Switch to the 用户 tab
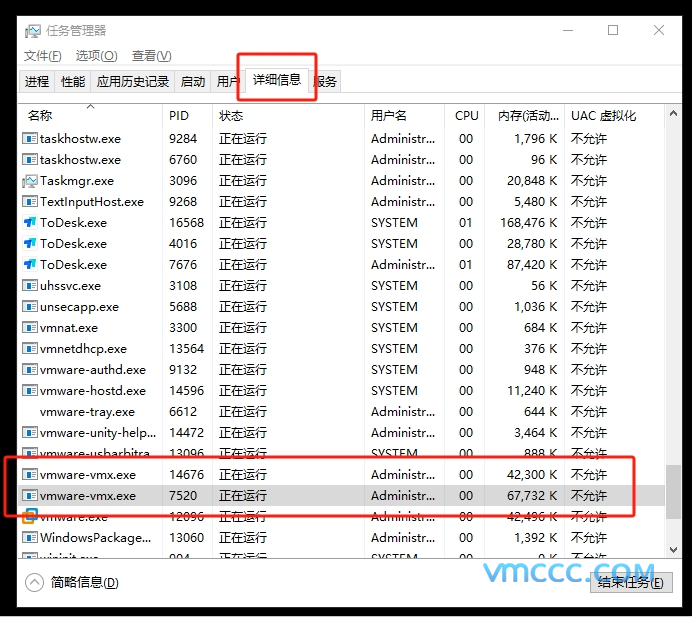The width and height of the screenshot is (692, 617). (228, 82)
